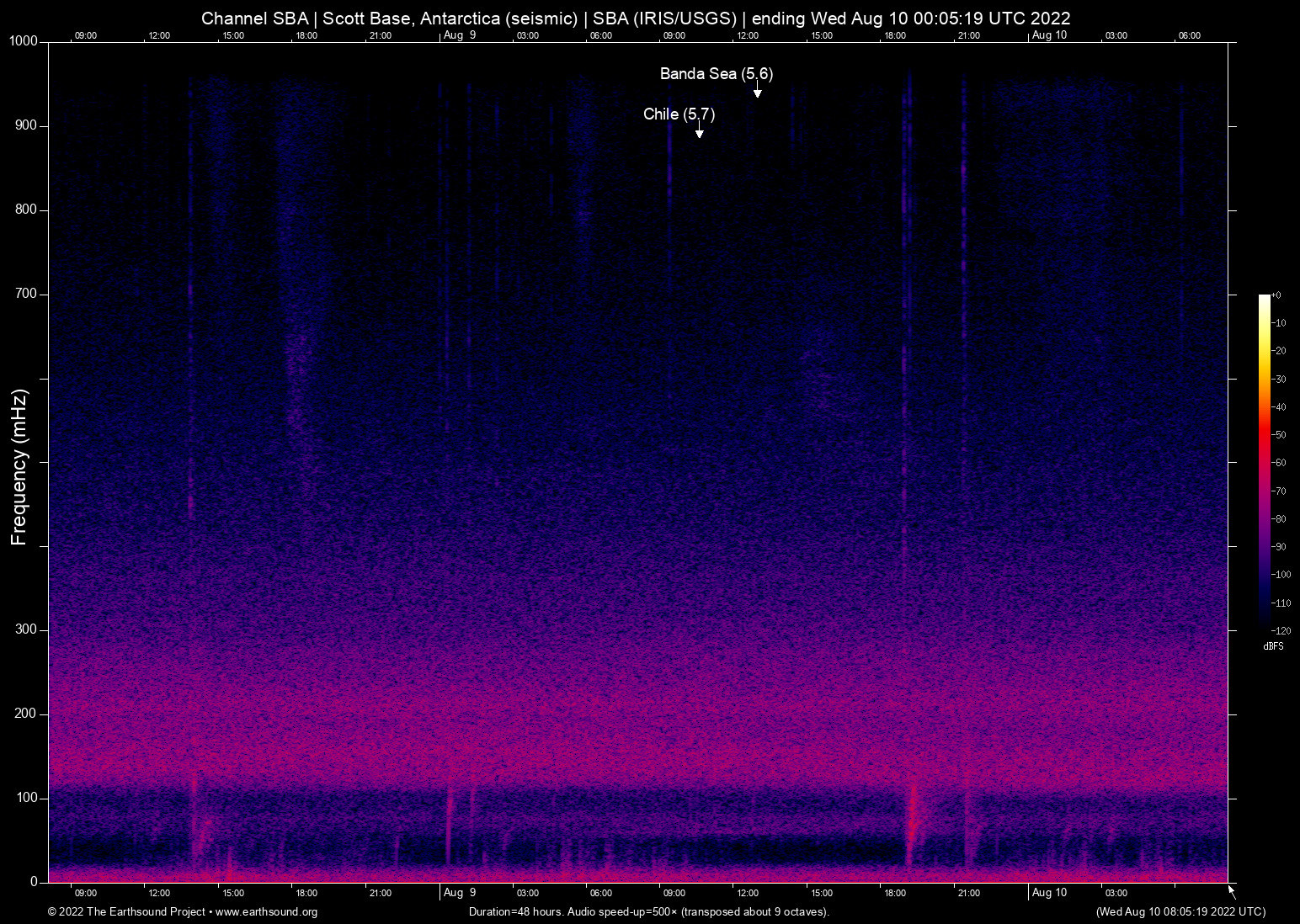Click the Banda Sea (5.6) event arrow
Screen dimensions: 1300x924
tap(756, 91)
